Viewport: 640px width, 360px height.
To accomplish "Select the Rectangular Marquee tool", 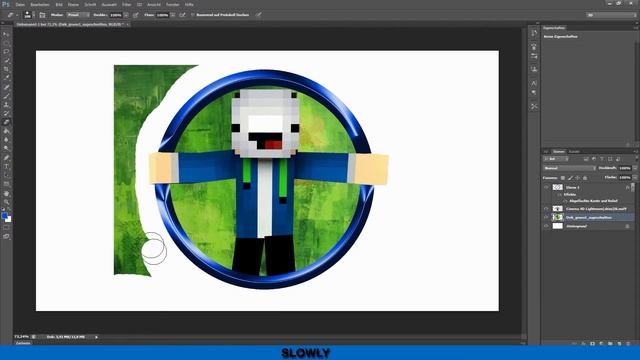I will click(x=6, y=43).
